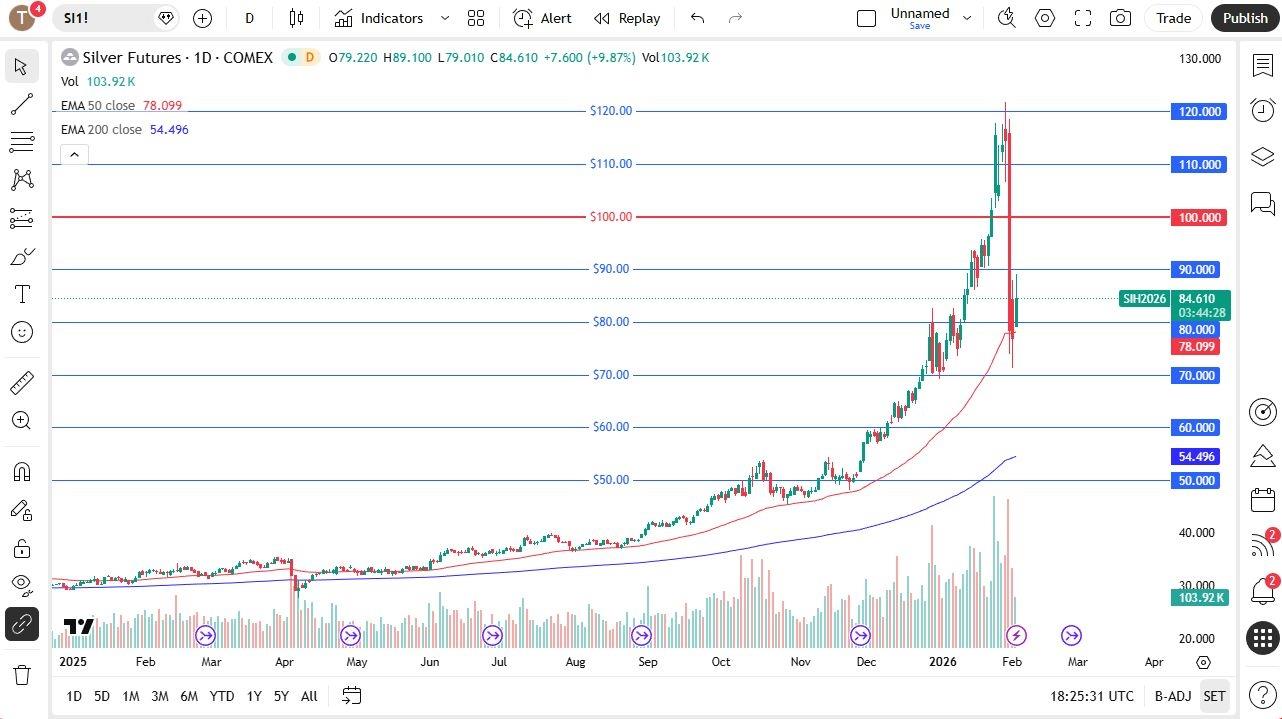Screen dimensions: 1282x719
Task: Hide all drawings with the eye icon
Action: 22,585
